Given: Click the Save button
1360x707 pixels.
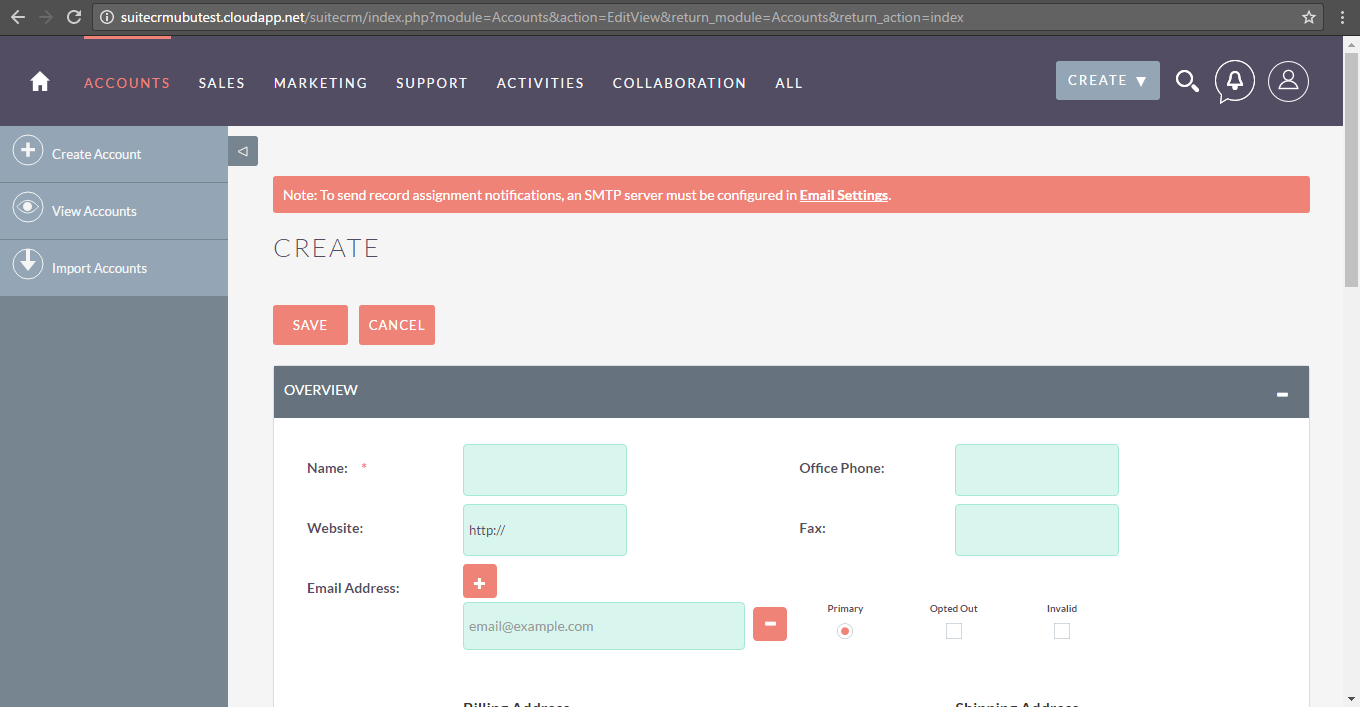Looking at the screenshot, I should pyautogui.click(x=310, y=325).
